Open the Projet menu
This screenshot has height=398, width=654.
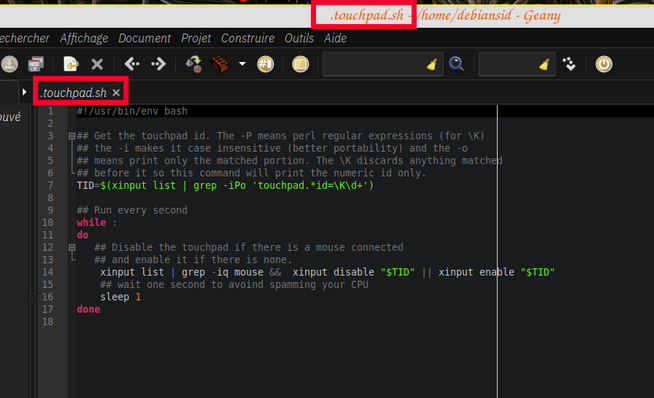[x=196, y=38]
